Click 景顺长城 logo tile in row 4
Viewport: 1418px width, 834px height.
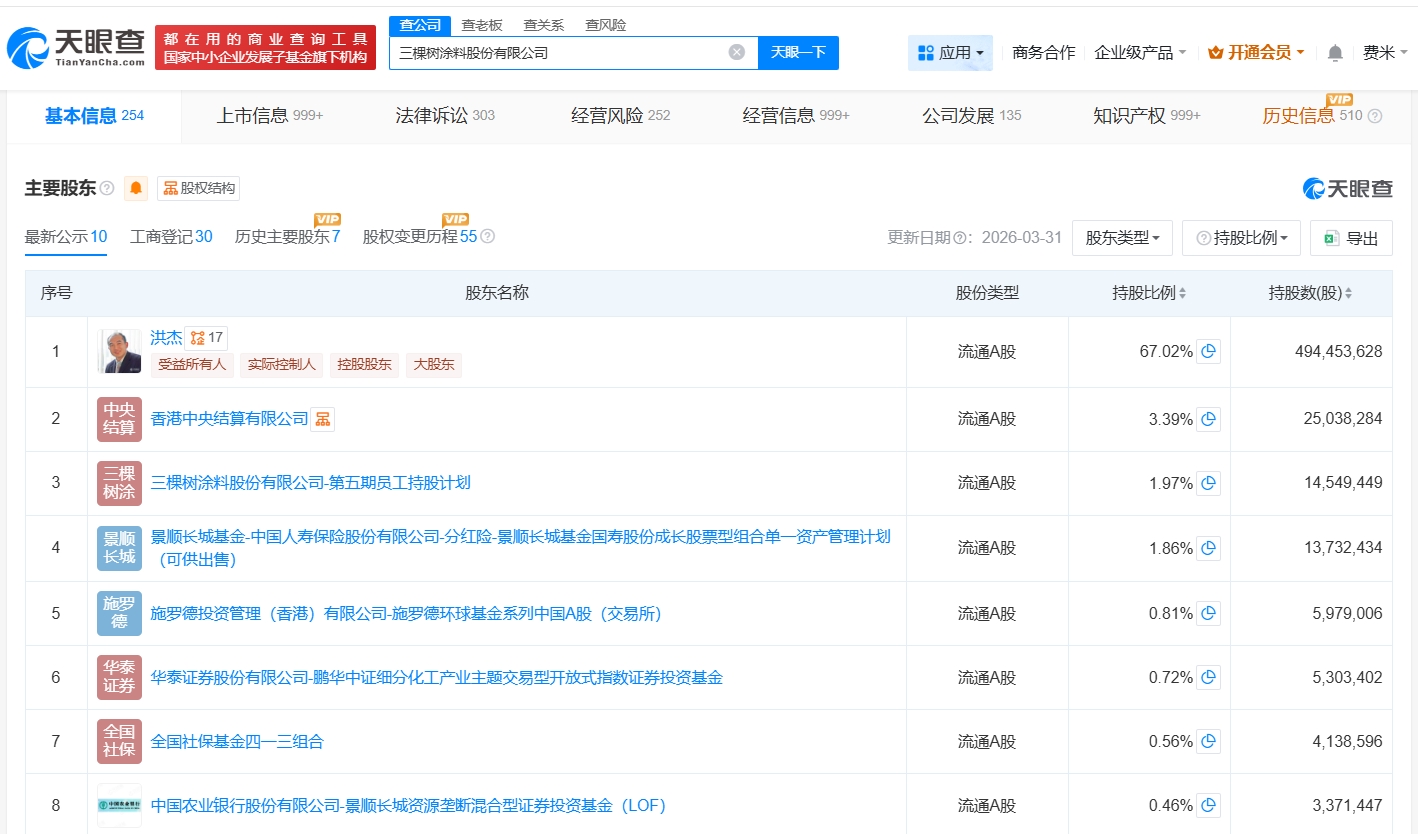[x=119, y=548]
